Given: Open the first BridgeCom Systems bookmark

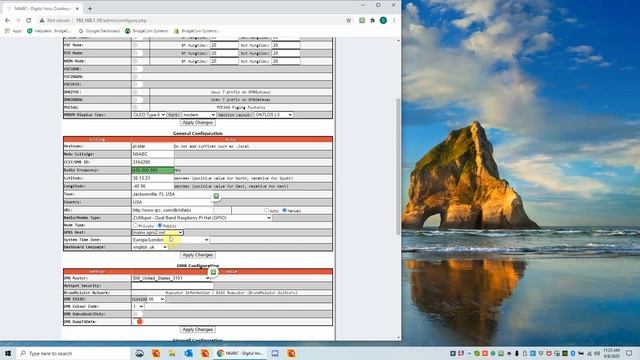Looking at the screenshot, I should point(147,31).
